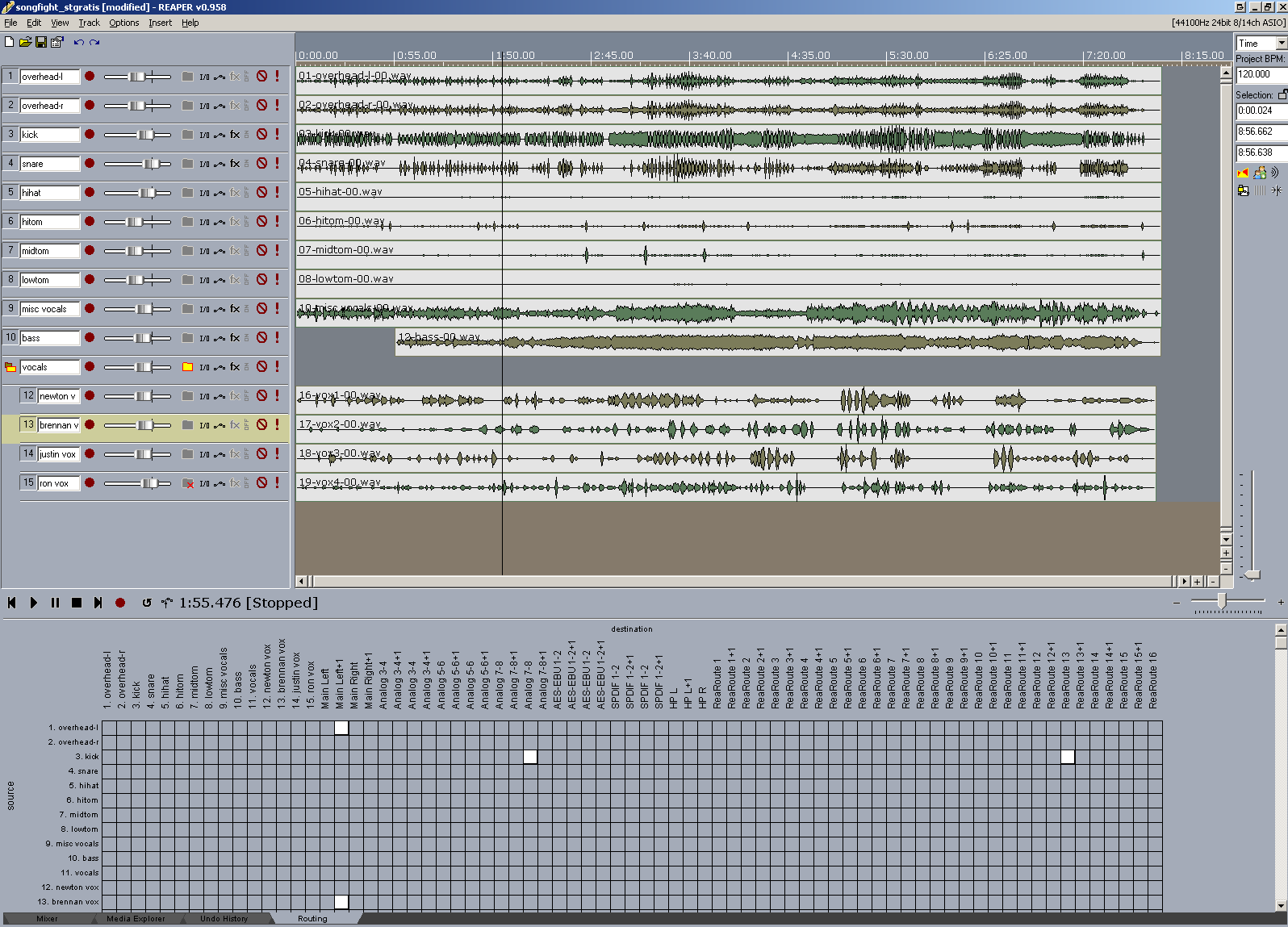Arm the overhead-l track for recording
Viewport: 1288px width, 927px height.
[x=90, y=77]
